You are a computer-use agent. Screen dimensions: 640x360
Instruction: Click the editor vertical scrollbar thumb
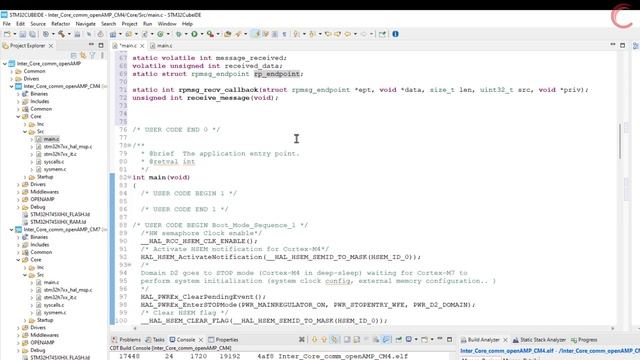pos(620,141)
